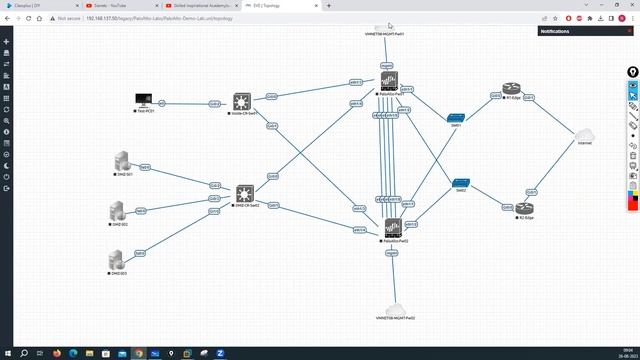Image resolution: width=640 pixels, height=360 pixels.
Task: Select the PaloAlto-Fw01 firewall node
Action: coord(389,81)
